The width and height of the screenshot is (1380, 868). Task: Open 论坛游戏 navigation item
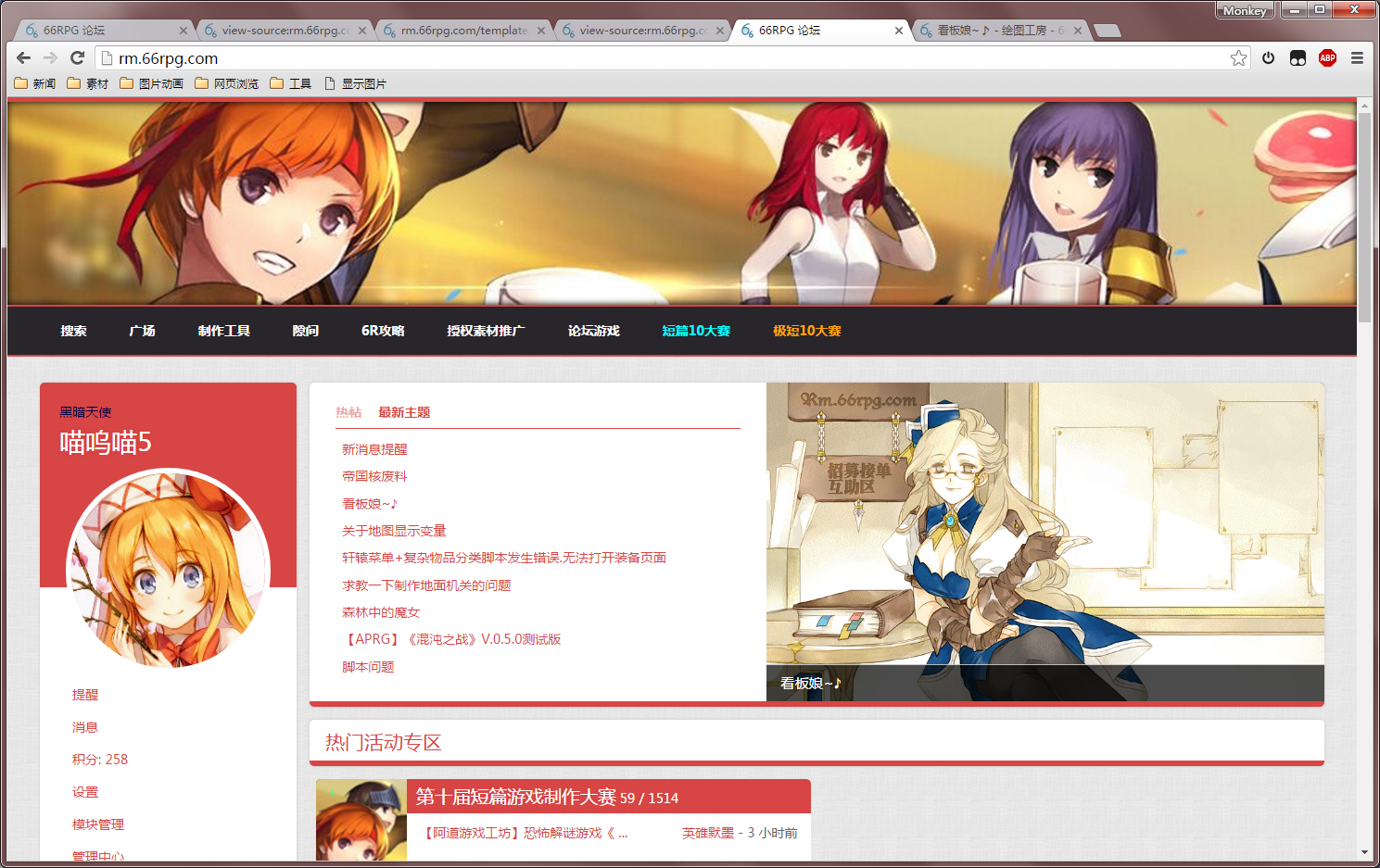pos(593,331)
